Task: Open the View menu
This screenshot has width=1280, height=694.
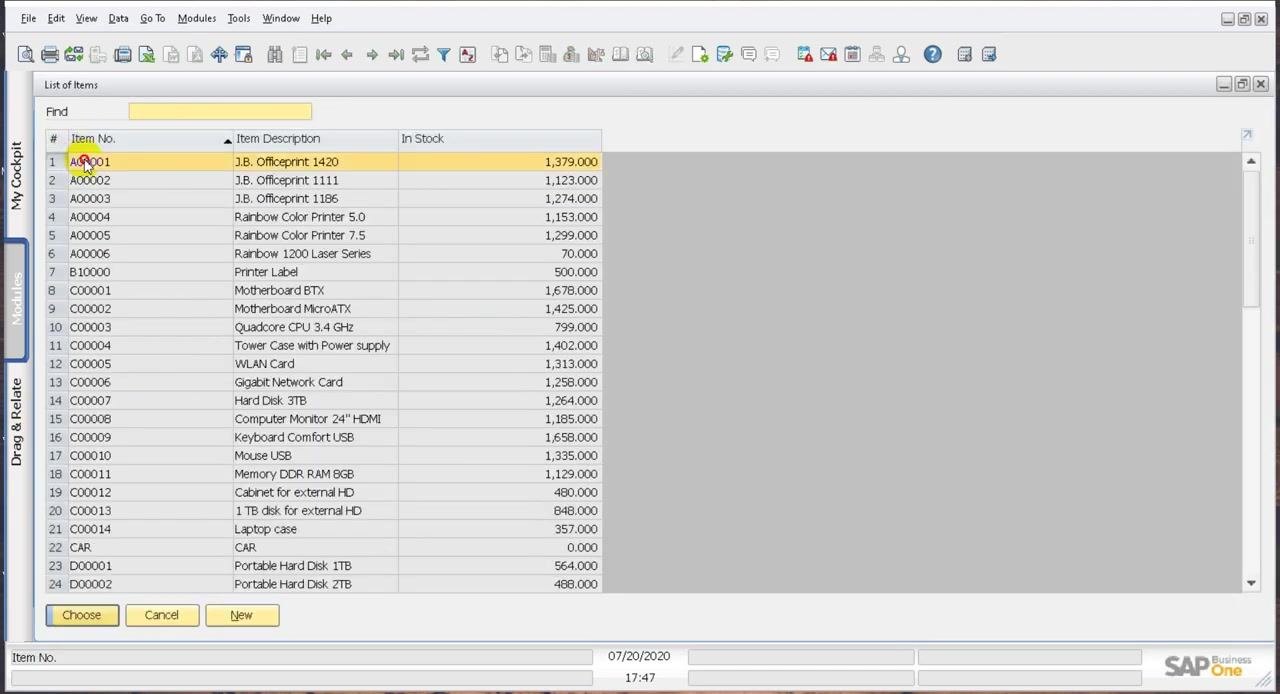Action: (86, 18)
